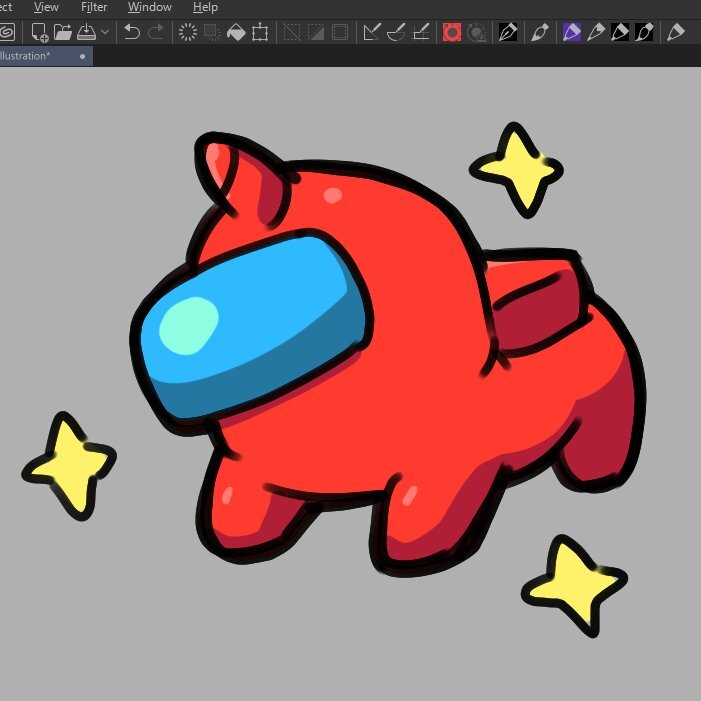Click the Clip Studio logo icon
The width and height of the screenshot is (701, 701).
coord(6,32)
